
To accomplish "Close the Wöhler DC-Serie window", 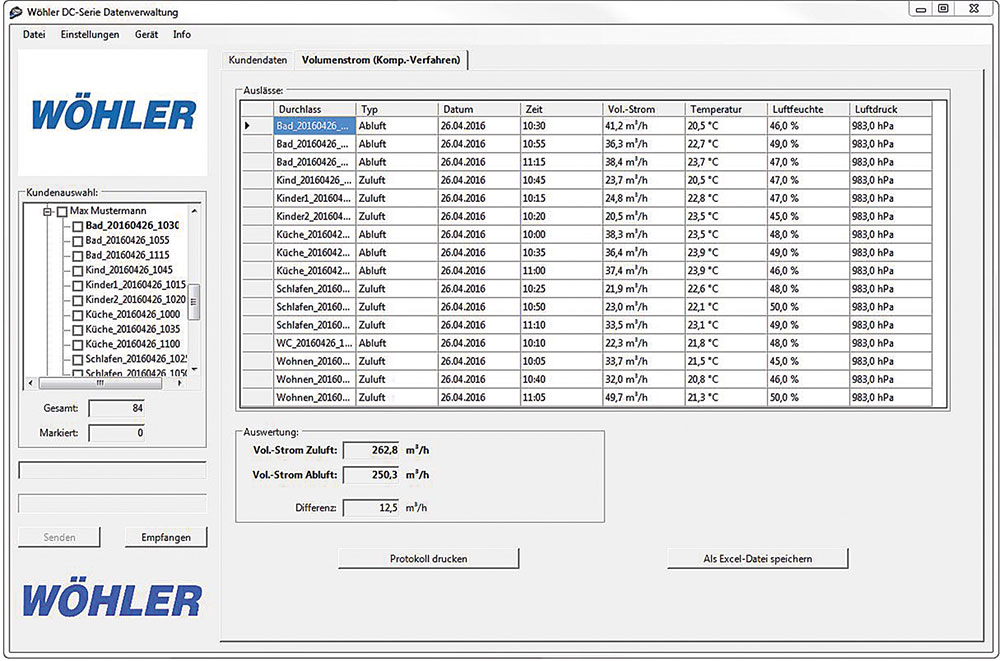I will click(x=973, y=9).
